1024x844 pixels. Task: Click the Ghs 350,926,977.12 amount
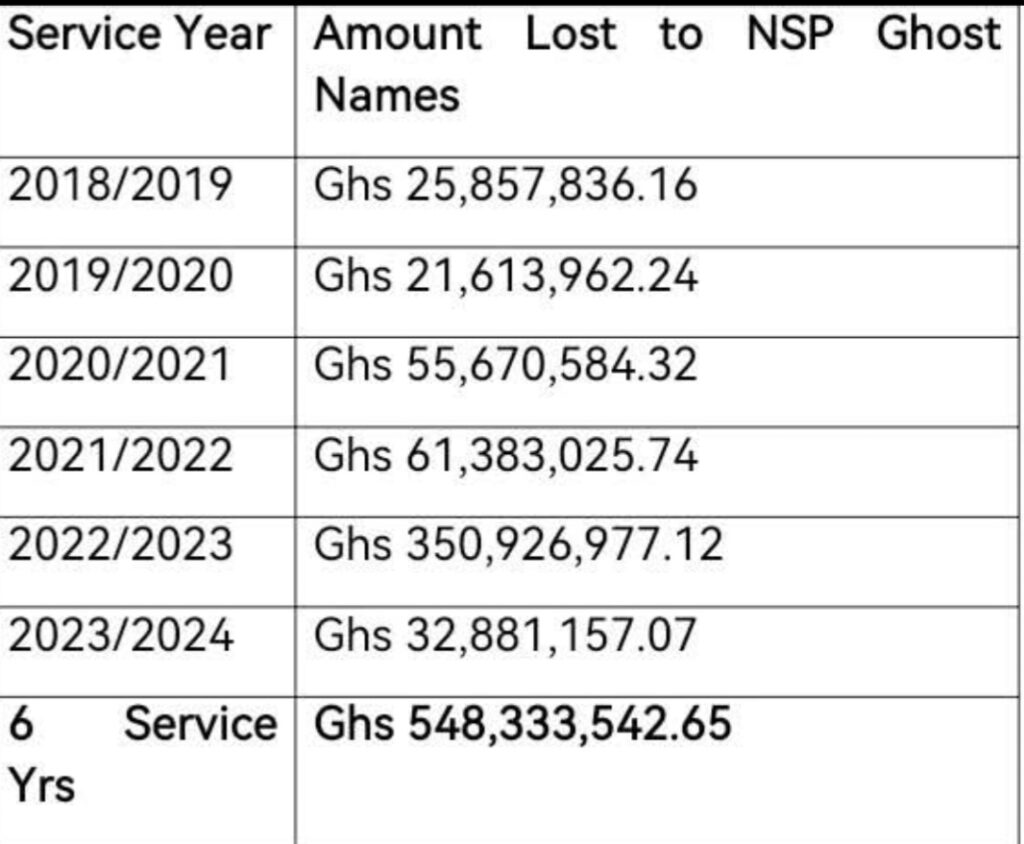tap(519, 544)
